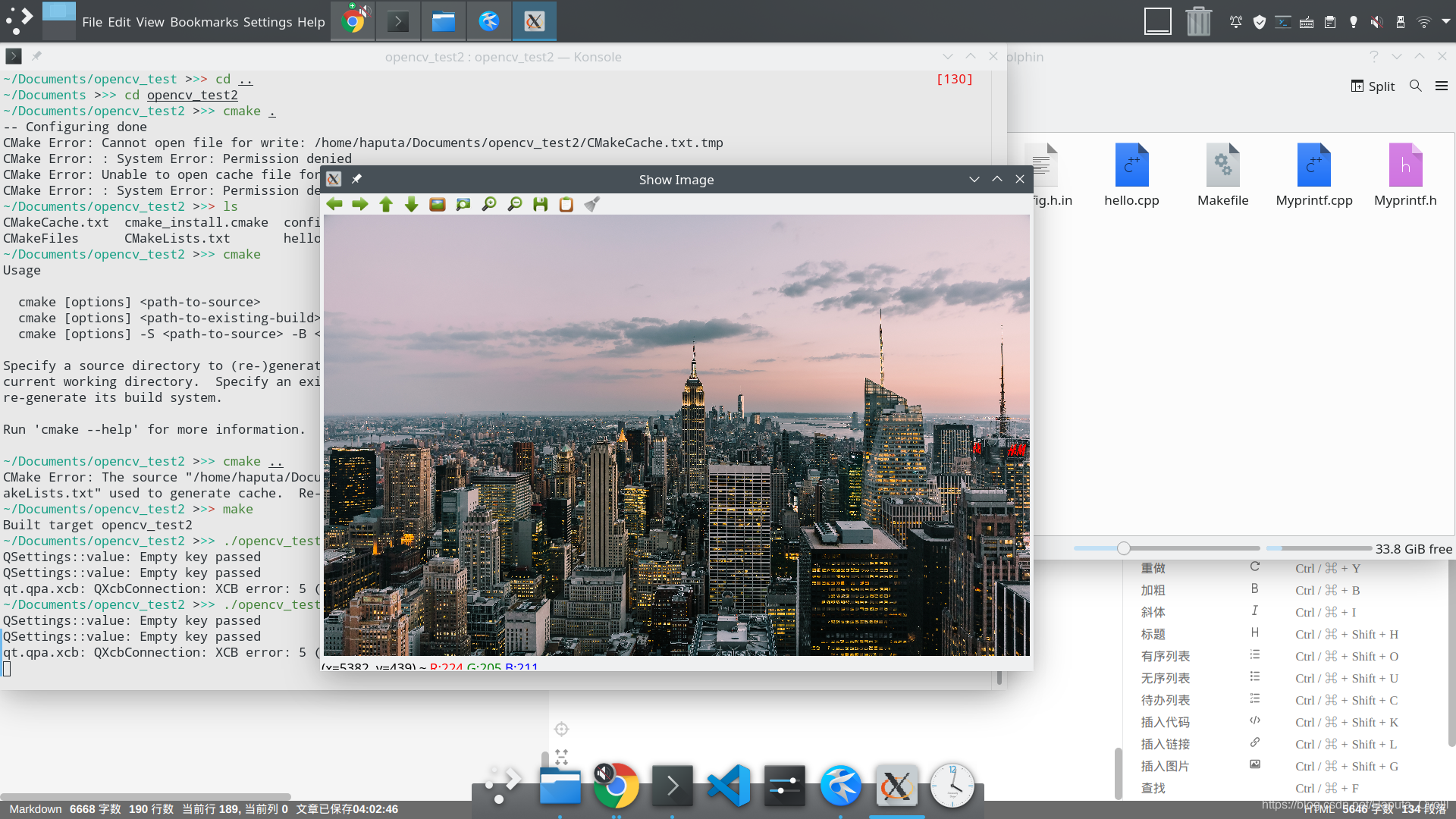The width and height of the screenshot is (1456, 819).
Task: Open the notifications bell in the system tray
Action: 1236,22
